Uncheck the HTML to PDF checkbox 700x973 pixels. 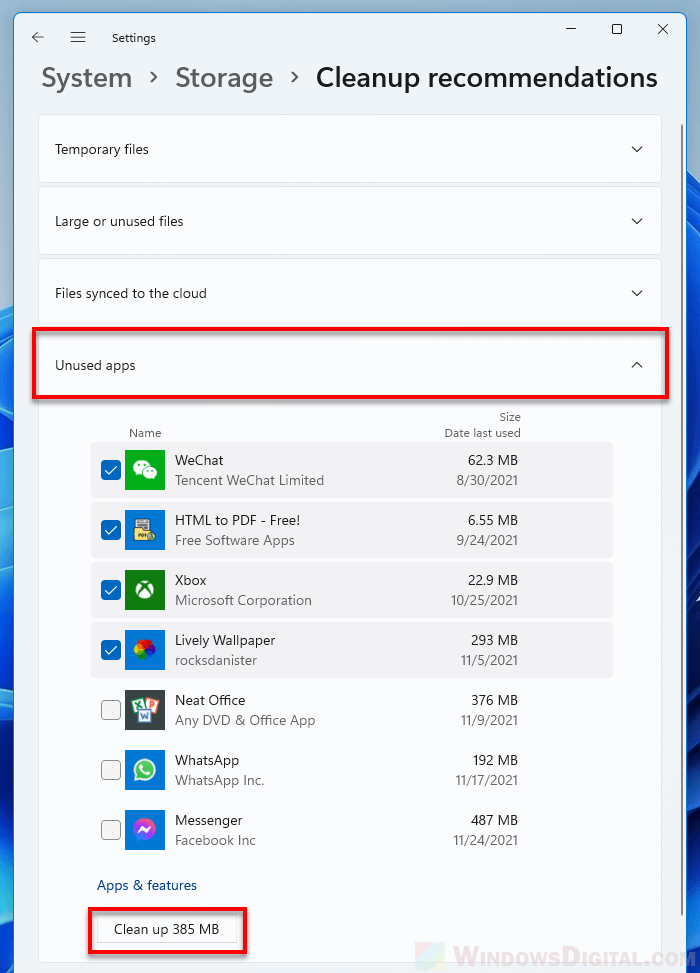point(111,530)
